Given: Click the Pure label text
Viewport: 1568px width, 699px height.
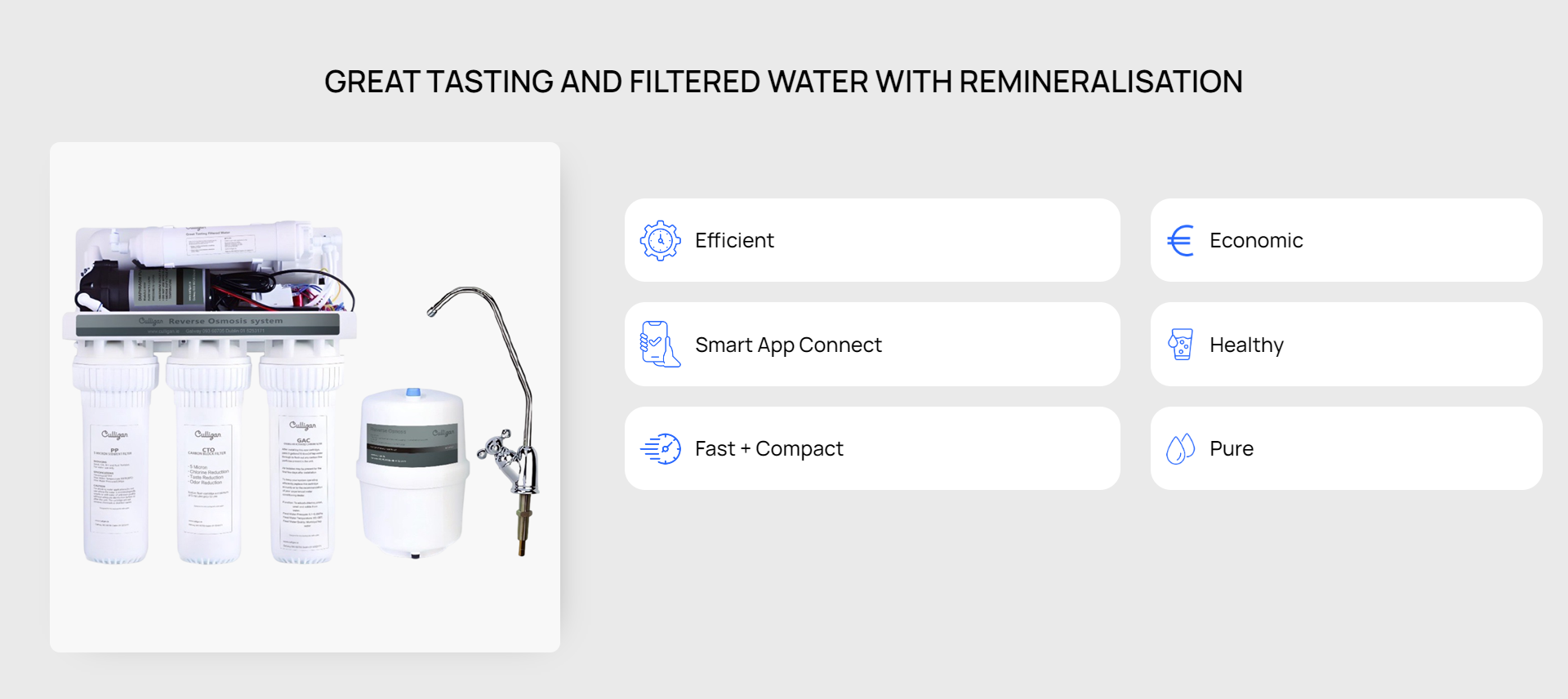Looking at the screenshot, I should [x=1232, y=448].
